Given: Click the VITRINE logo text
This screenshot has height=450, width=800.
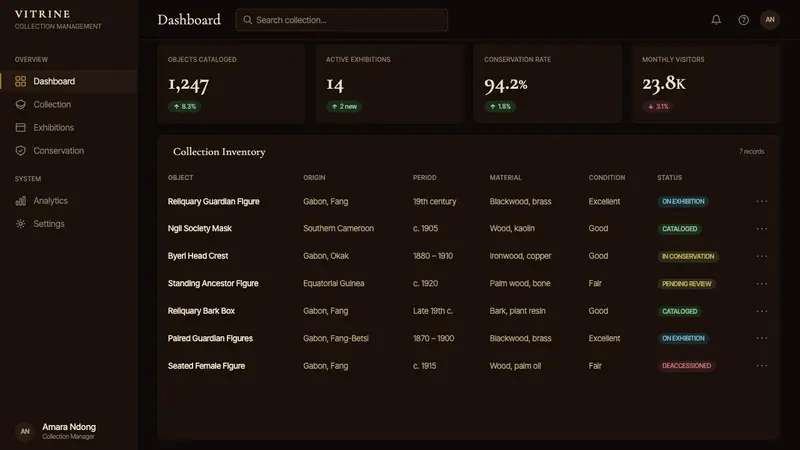Looking at the screenshot, I should point(43,14).
